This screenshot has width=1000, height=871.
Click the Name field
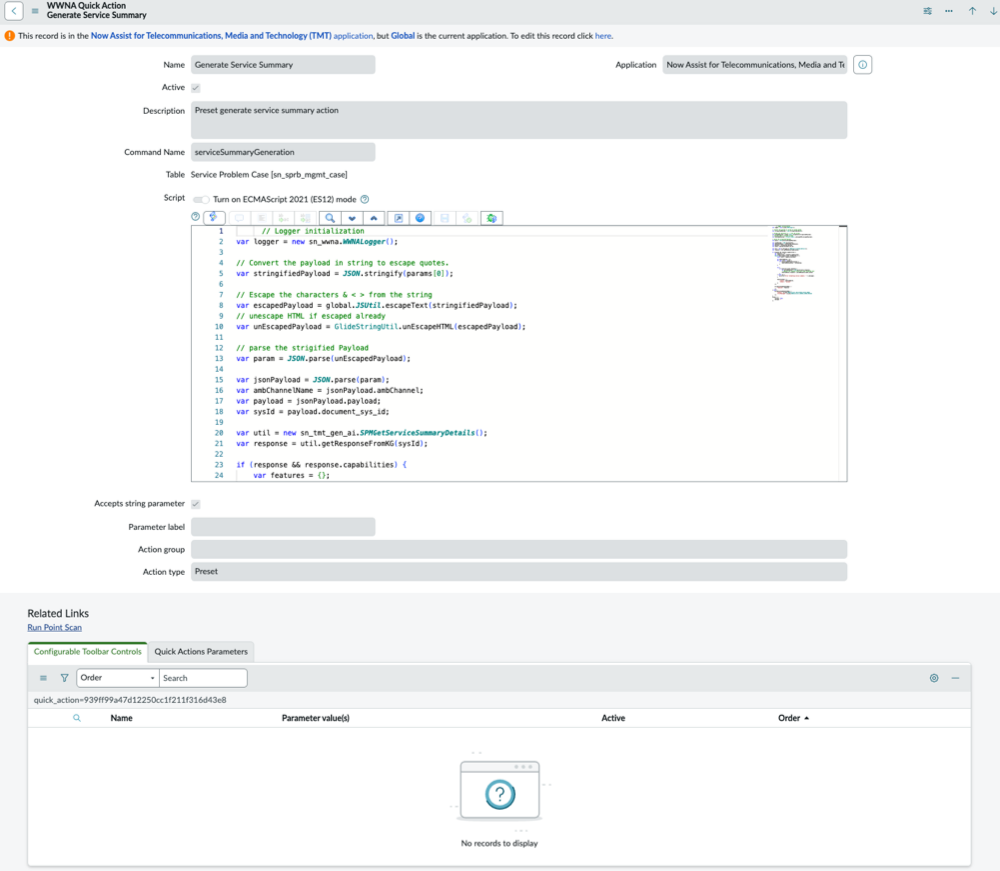click(283, 64)
